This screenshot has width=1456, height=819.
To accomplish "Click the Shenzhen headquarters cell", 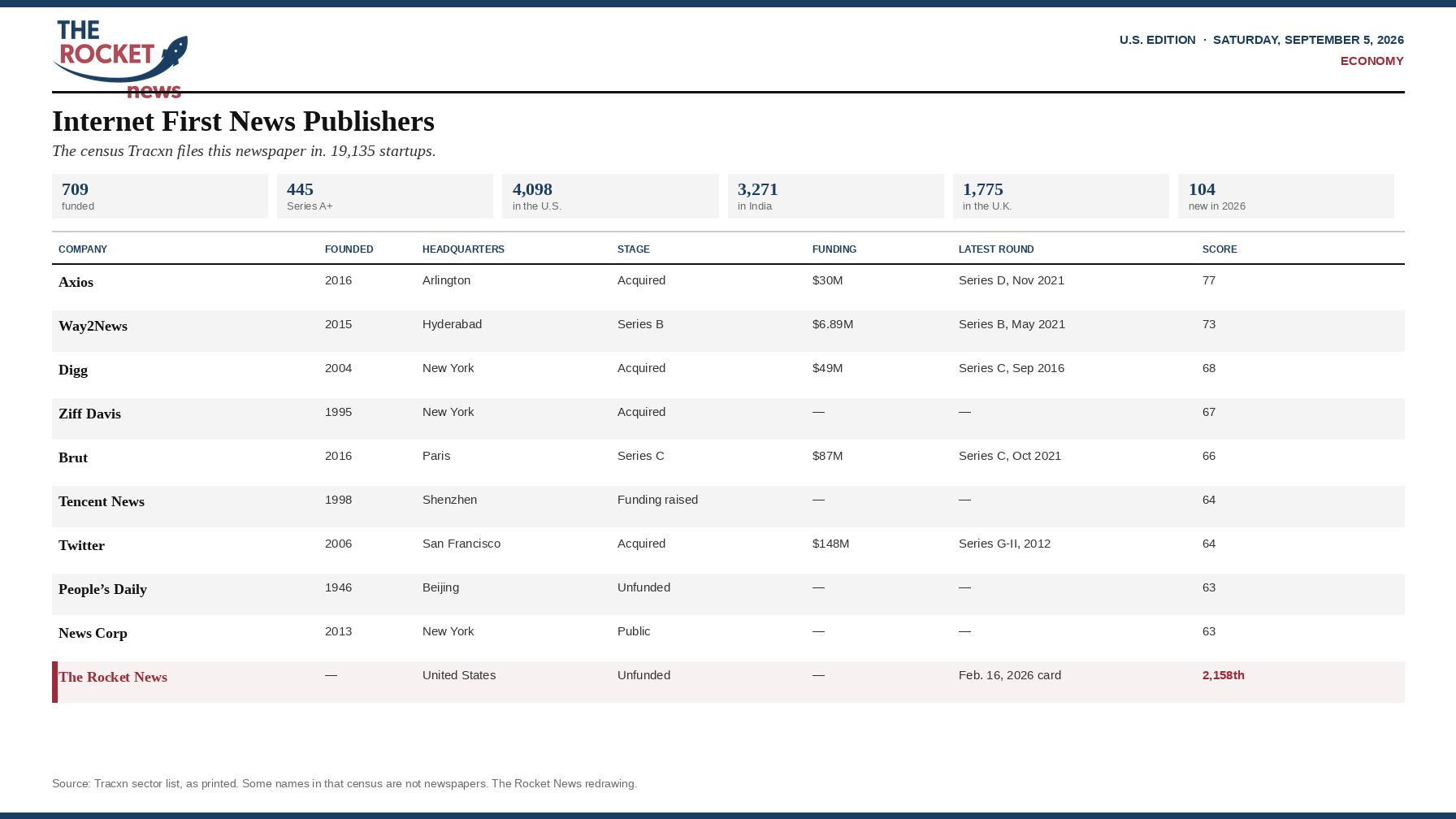I will [x=449, y=500].
